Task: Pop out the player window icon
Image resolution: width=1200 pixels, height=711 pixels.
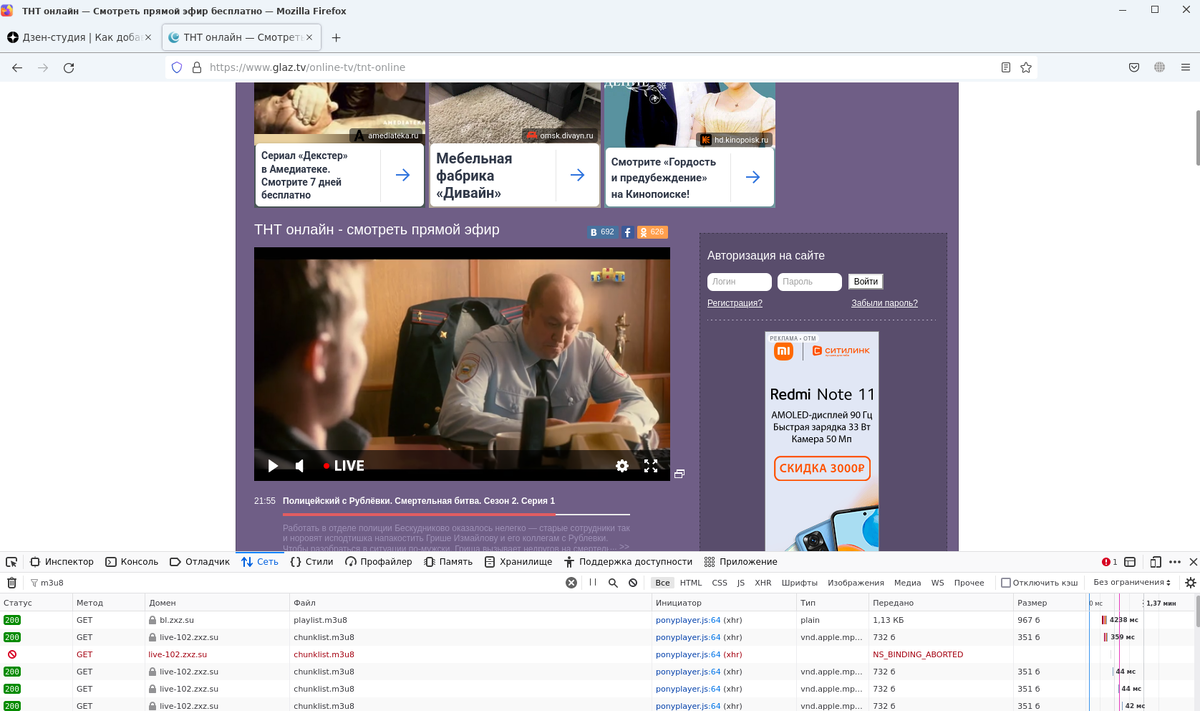Action: tap(680, 473)
